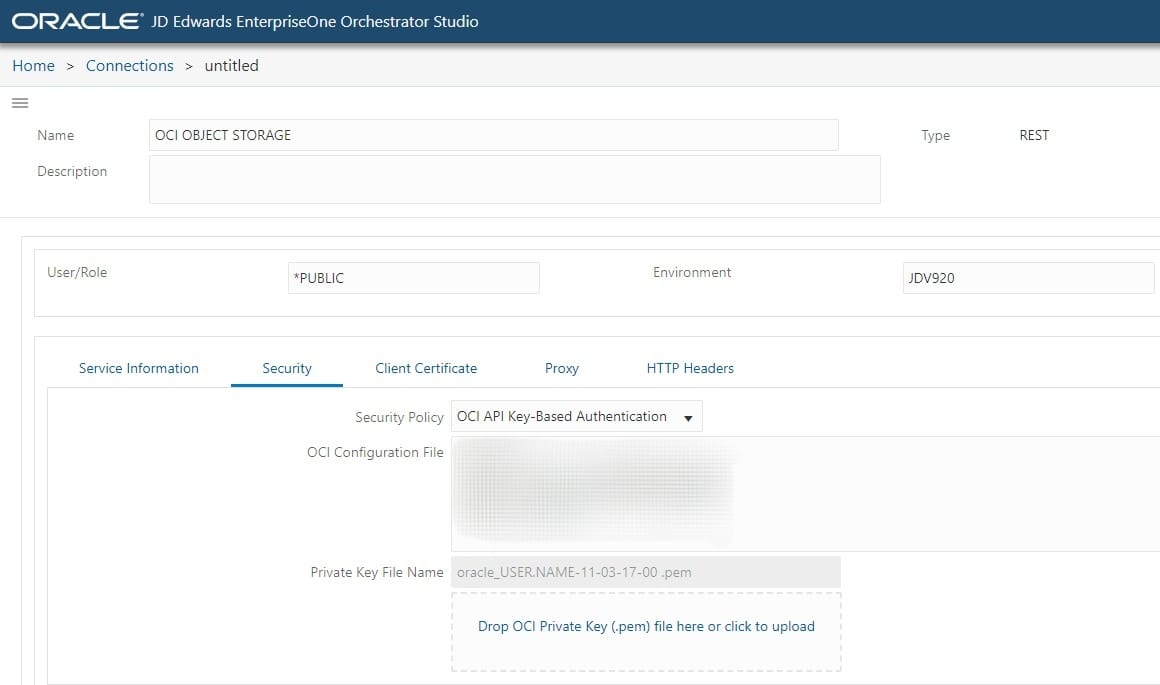Open the Proxy tab
Screen dimensions: 1160x685
click(x=562, y=368)
